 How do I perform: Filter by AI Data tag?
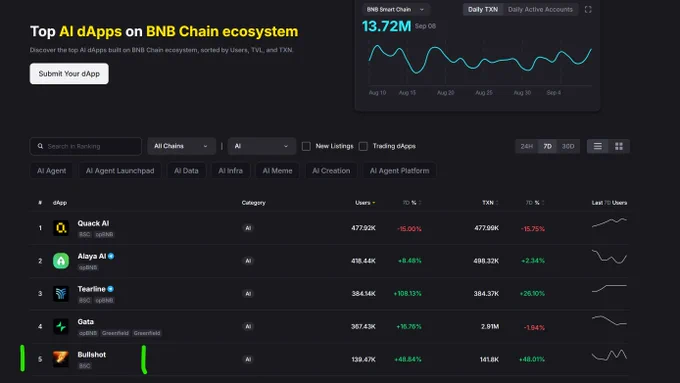[x=186, y=171]
